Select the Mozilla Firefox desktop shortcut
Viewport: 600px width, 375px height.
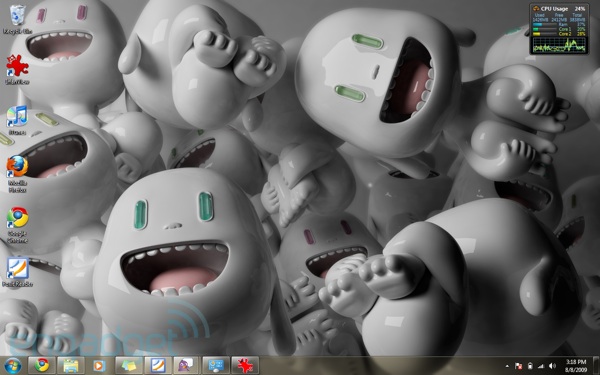(x=17, y=174)
